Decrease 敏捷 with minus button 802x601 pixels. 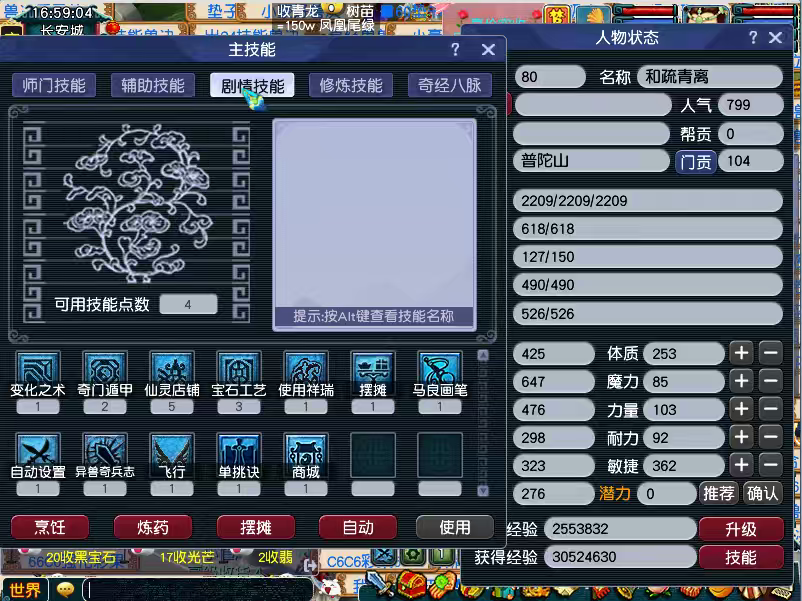click(x=771, y=465)
